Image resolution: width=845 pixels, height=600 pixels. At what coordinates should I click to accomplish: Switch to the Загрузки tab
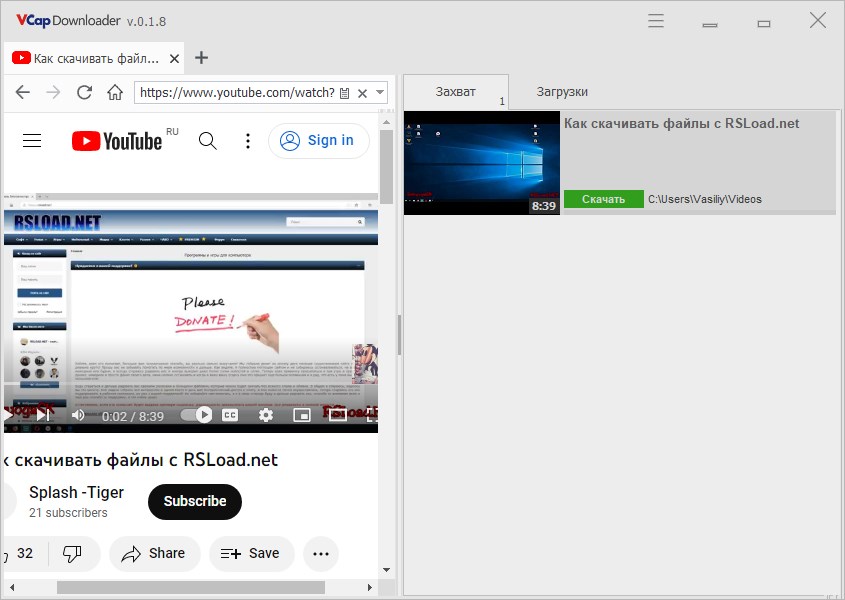click(561, 90)
